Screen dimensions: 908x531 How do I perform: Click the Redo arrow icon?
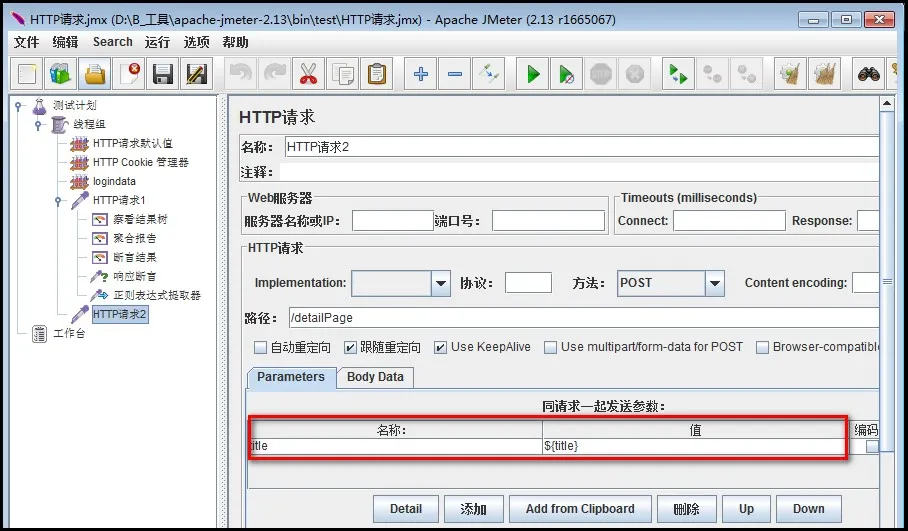(274, 74)
